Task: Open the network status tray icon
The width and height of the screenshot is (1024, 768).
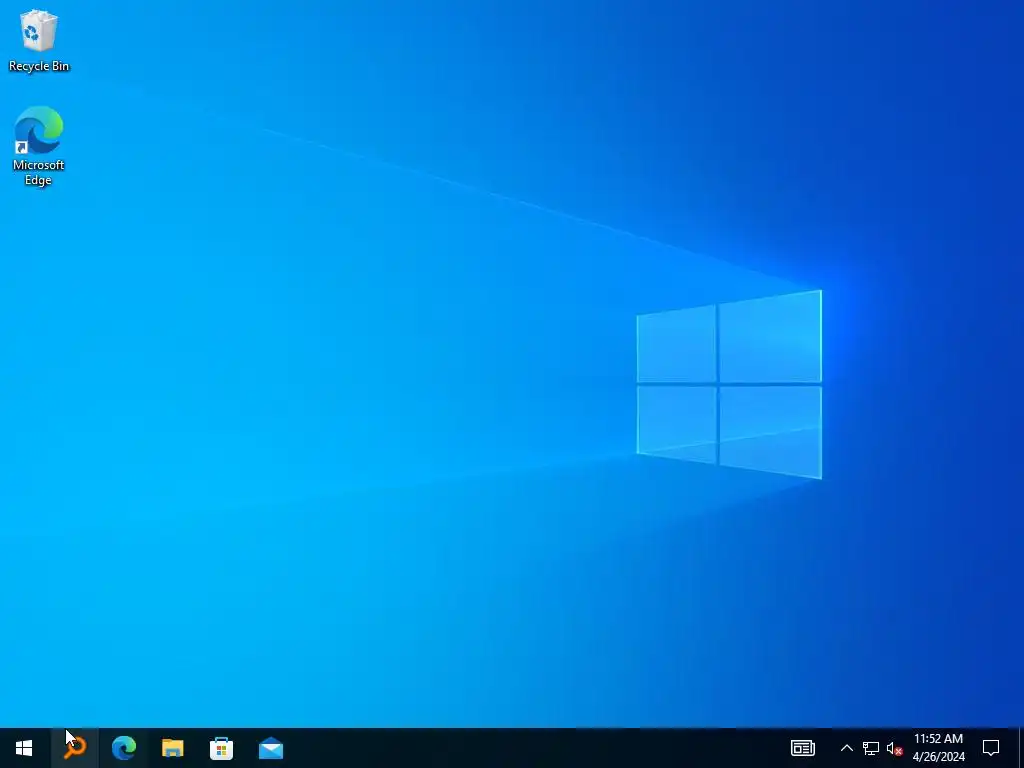Action: click(871, 748)
